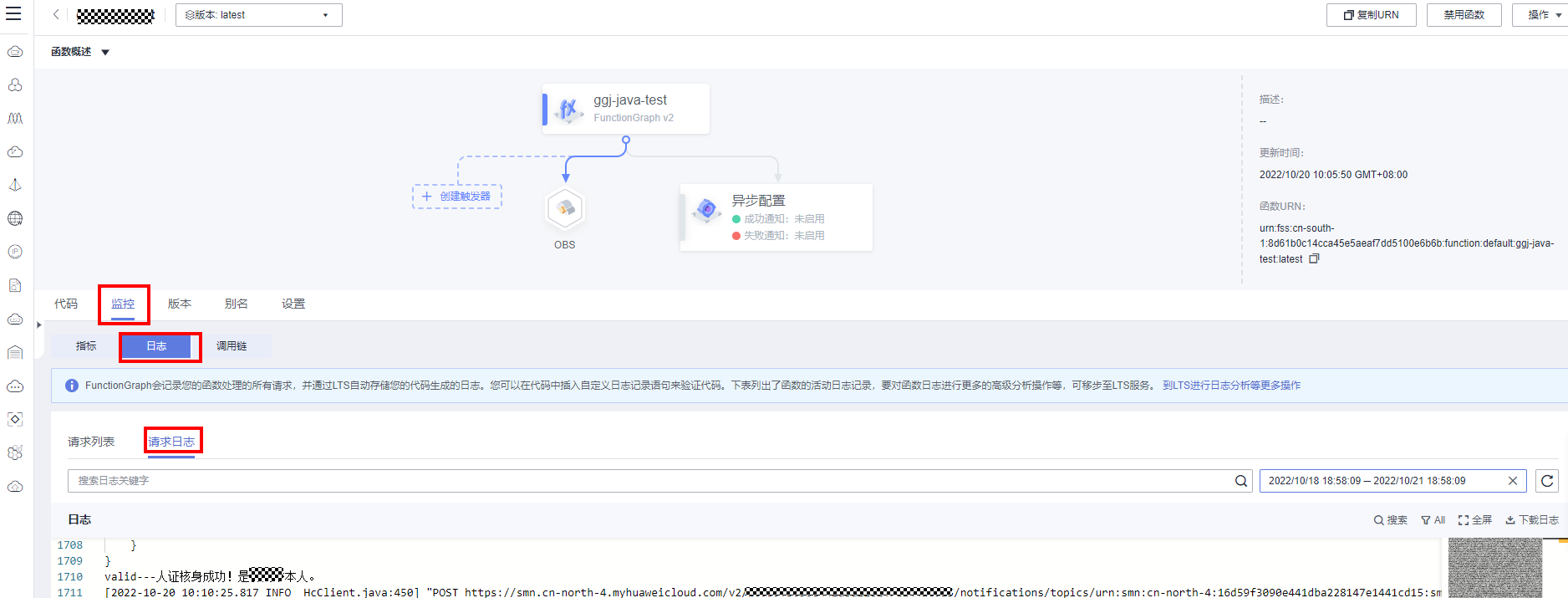Viewport: 1568px width, 598px height.
Task: Click 搜索 in the log toolbar
Action: coord(1390,520)
